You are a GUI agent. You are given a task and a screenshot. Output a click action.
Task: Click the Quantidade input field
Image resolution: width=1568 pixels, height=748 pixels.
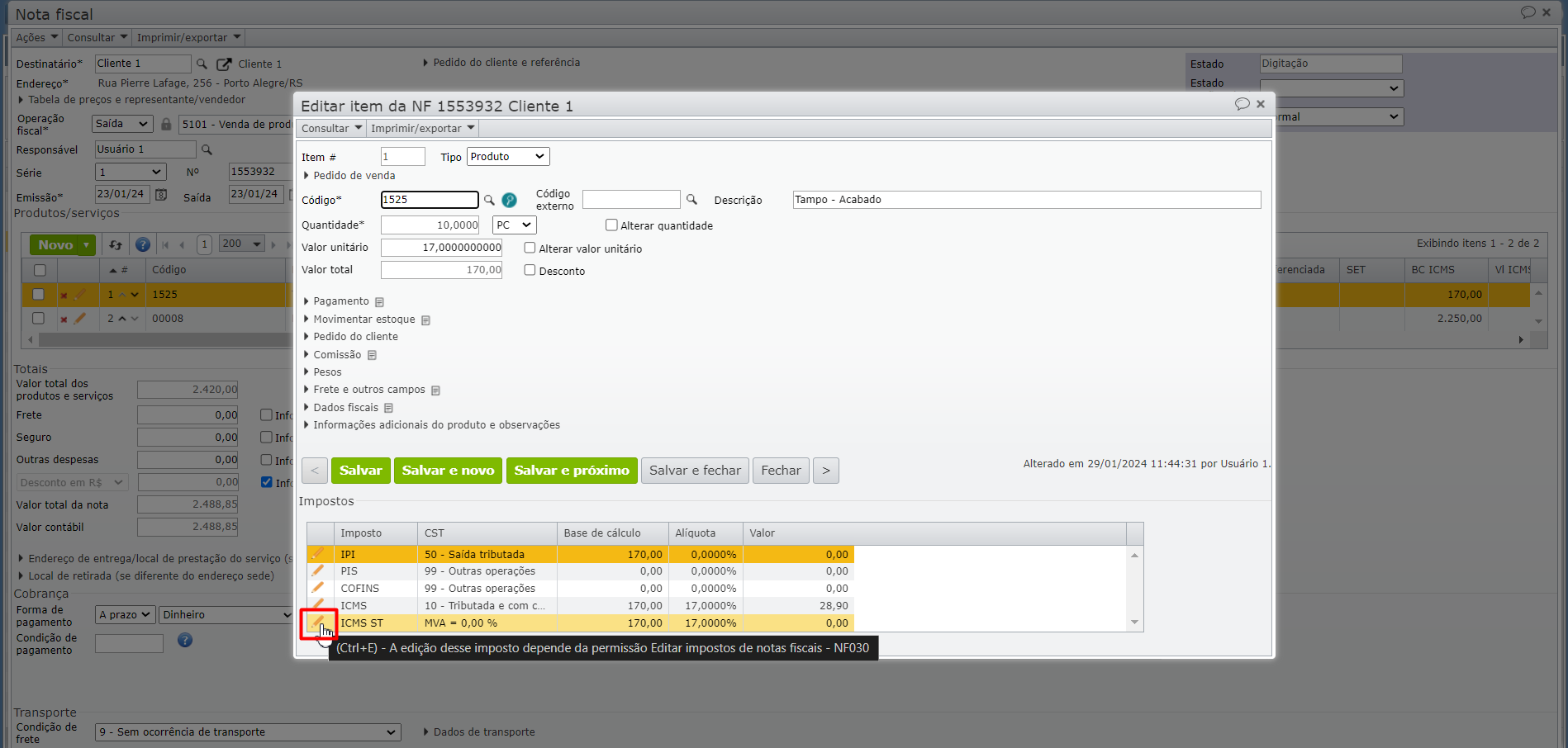430,225
